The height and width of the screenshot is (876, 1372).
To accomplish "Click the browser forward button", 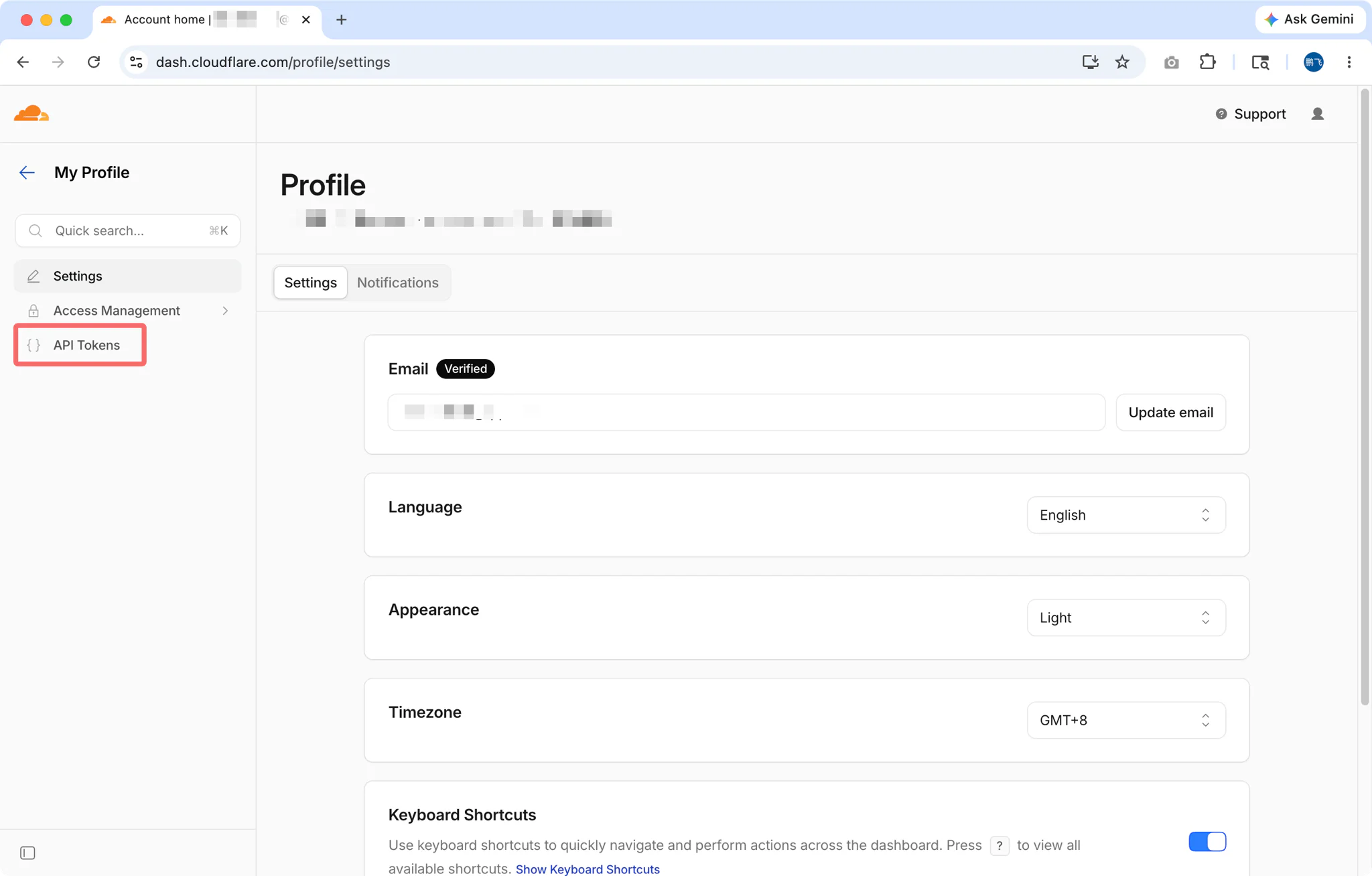I will [x=58, y=62].
